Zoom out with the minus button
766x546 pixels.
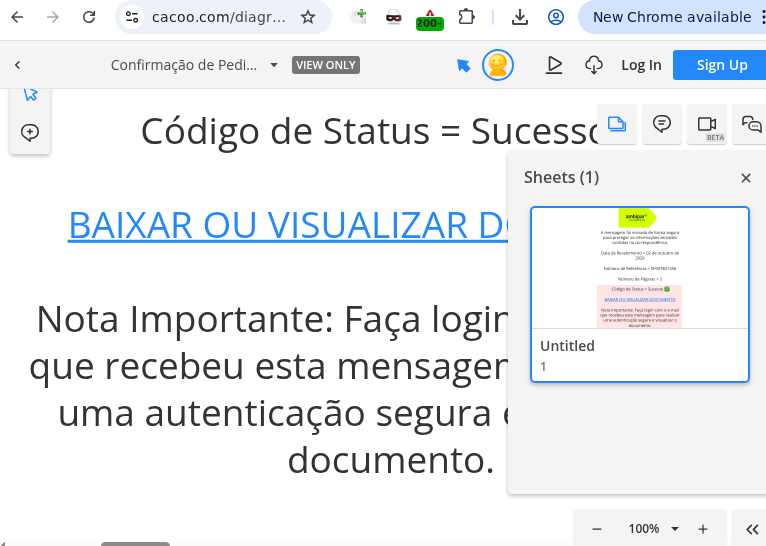click(596, 529)
